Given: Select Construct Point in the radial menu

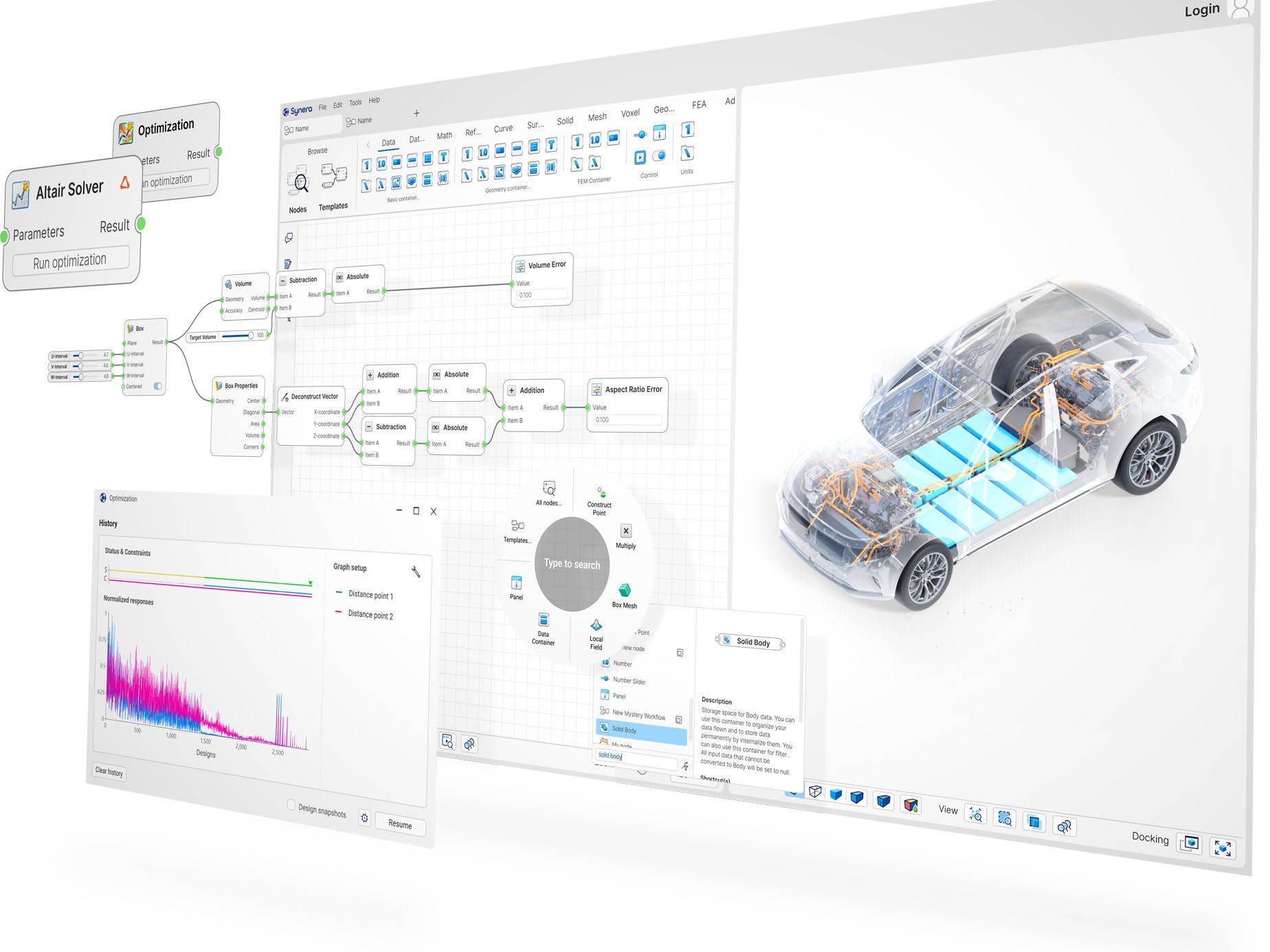Looking at the screenshot, I should [x=600, y=502].
